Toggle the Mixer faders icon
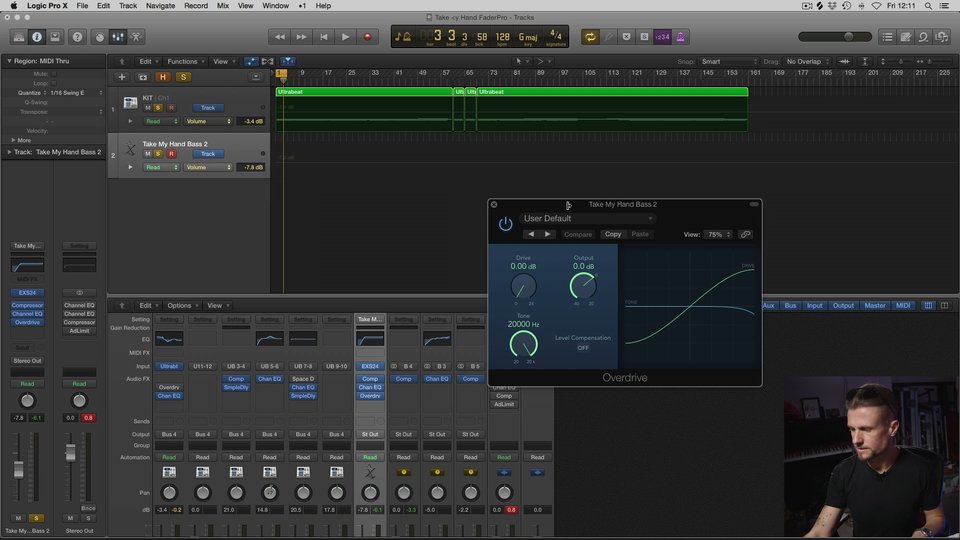Image resolution: width=960 pixels, height=540 pixels. [x=118, y=37]
